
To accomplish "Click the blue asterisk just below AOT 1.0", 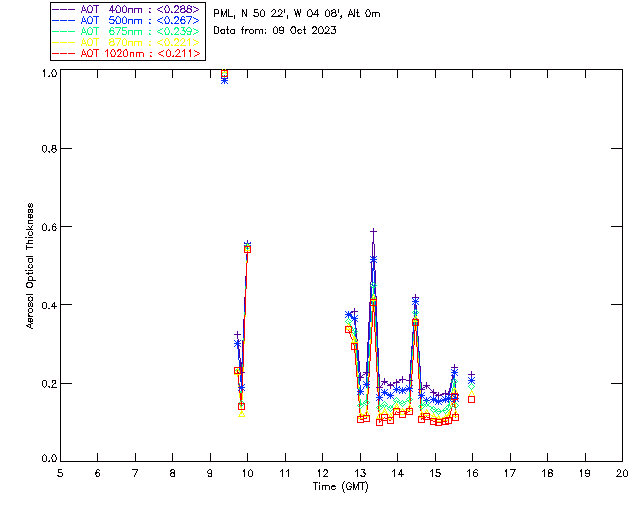I will tap(224, 81).
